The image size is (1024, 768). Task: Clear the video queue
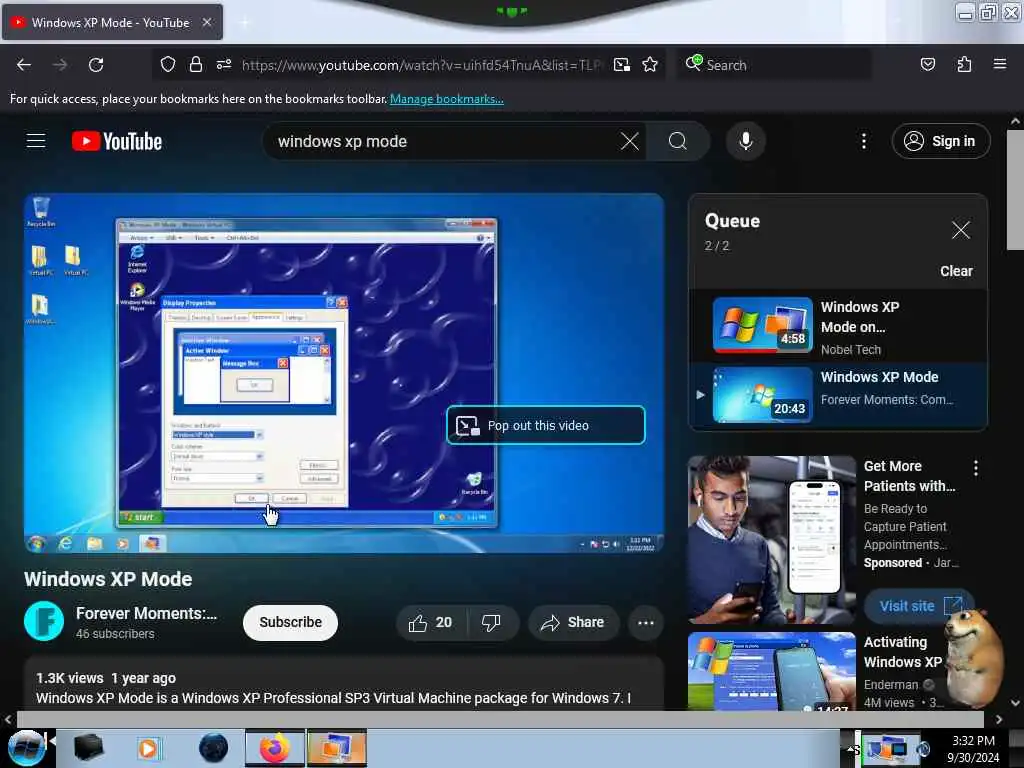(956, 271)
